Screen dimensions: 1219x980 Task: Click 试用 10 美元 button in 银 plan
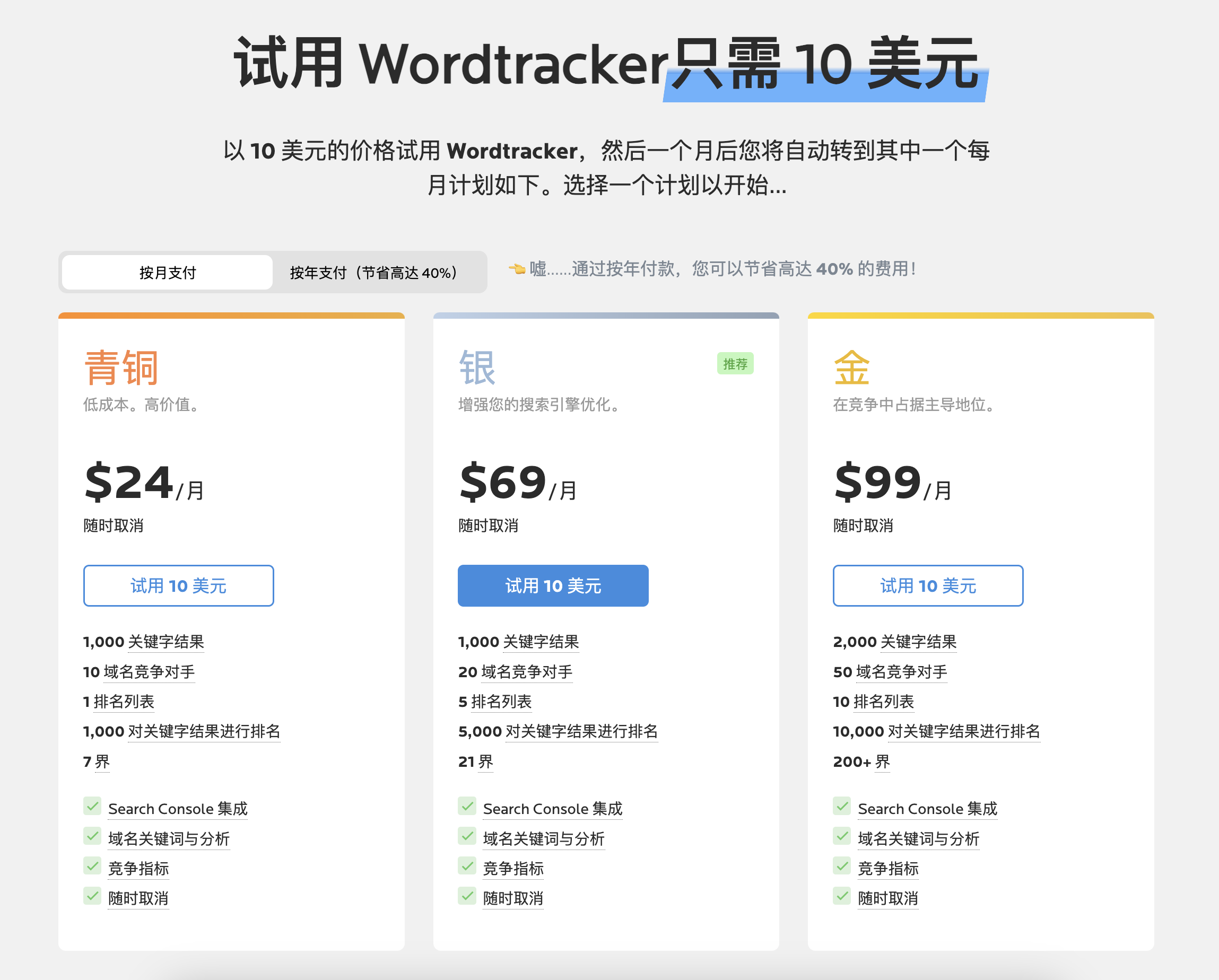[553, 585]
